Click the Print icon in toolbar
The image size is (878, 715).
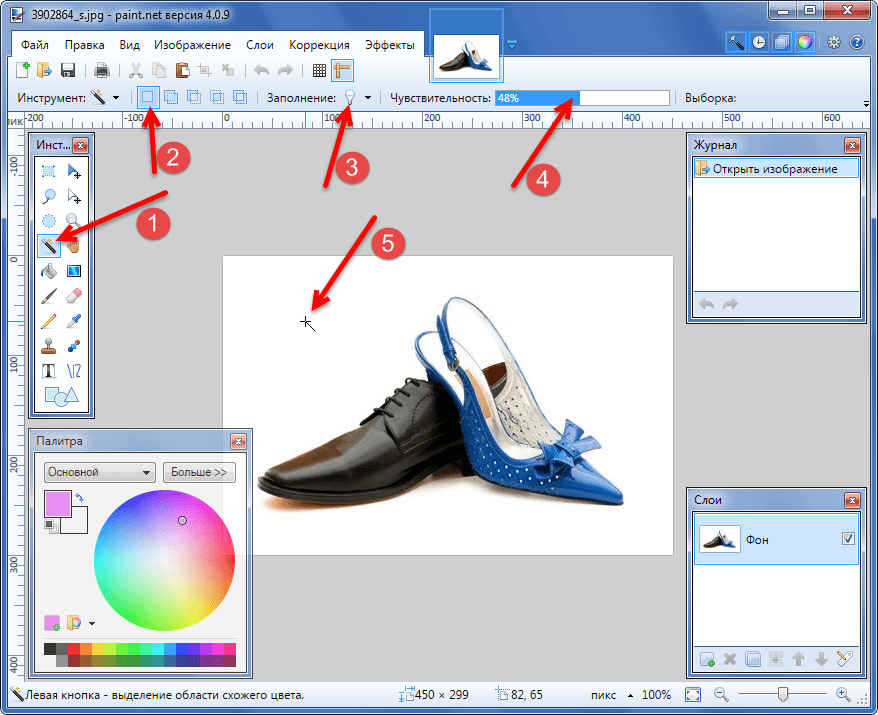pyautogui.click(x=101, y=70)
